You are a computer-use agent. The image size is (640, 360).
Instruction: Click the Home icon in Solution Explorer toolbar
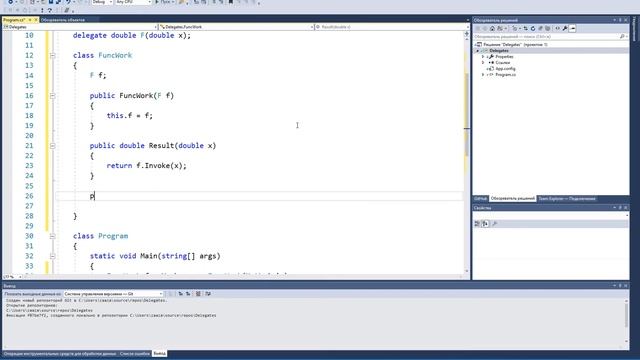(x=492, y=29)
